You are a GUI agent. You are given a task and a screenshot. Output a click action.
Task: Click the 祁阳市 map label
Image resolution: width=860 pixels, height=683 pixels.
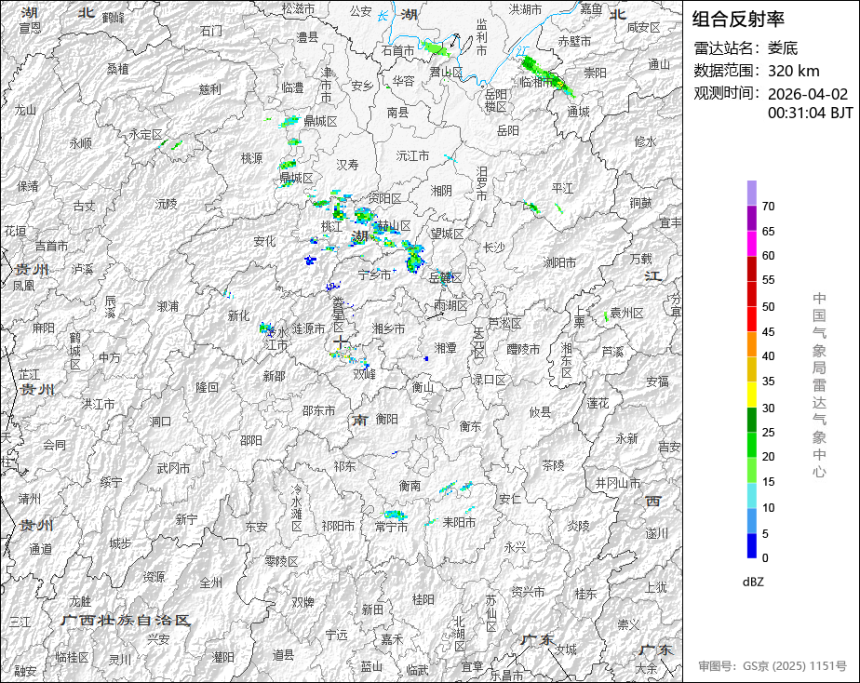tap(338, 526)
